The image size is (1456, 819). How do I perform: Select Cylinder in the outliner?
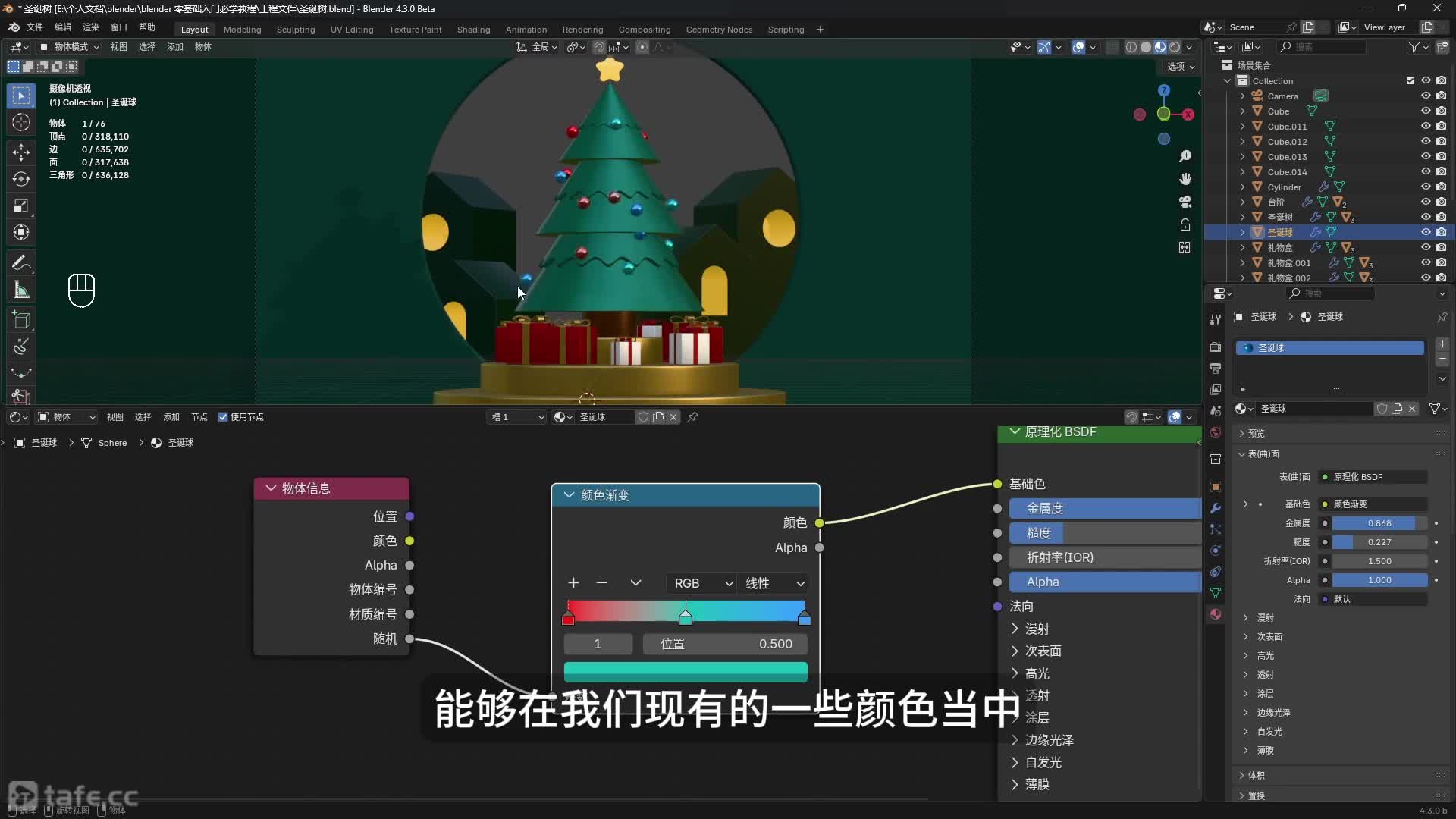[x=1284, y=187]
